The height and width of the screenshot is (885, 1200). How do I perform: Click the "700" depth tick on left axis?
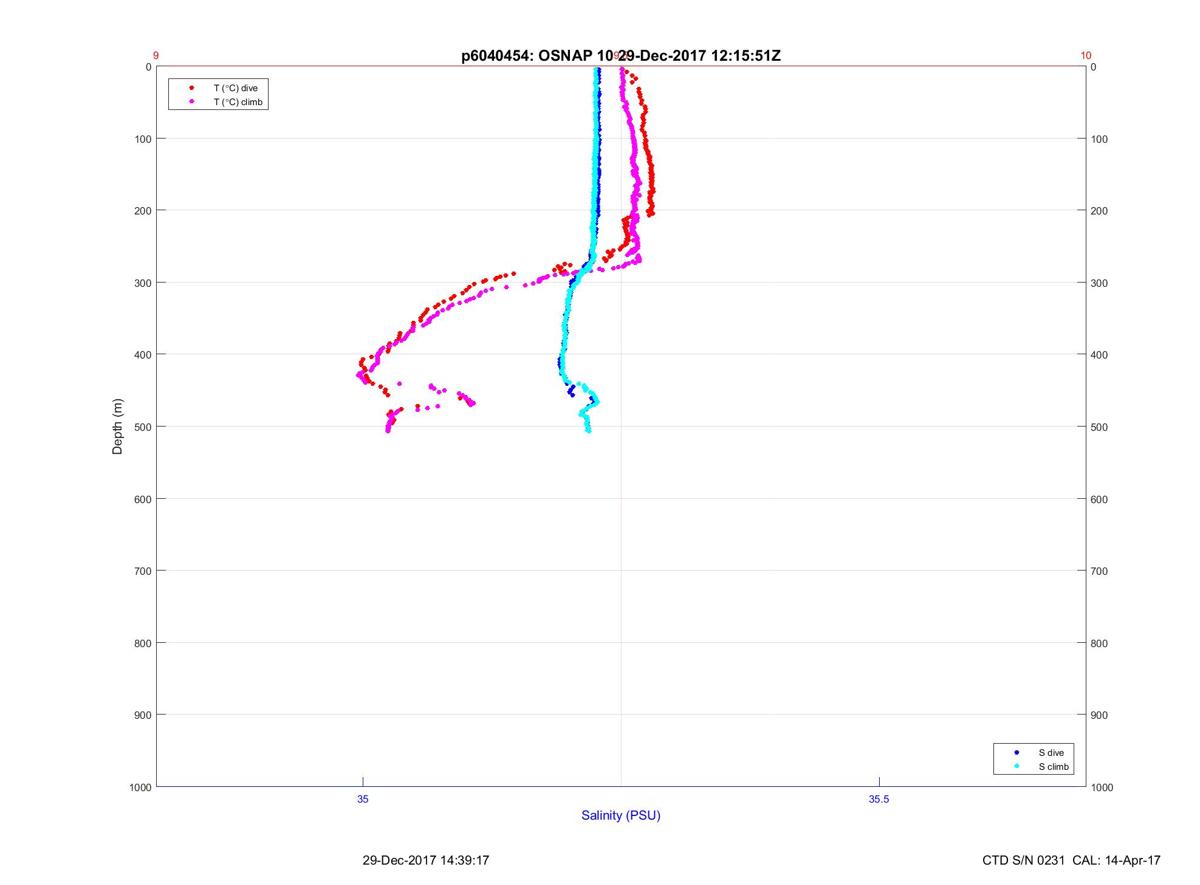click(x=143, y=571)
